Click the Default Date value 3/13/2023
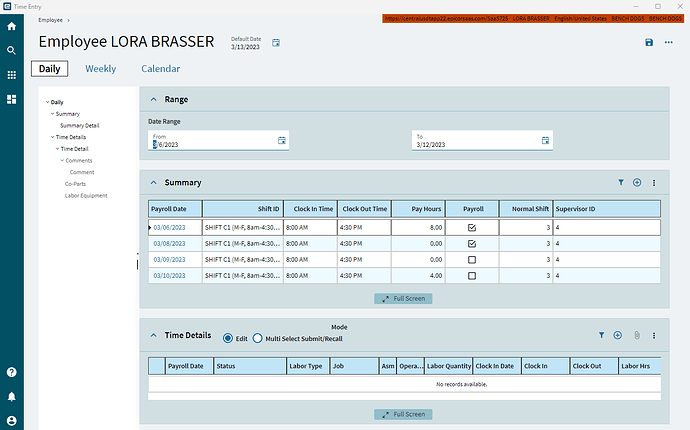690x430 pixels. (245, 47)
